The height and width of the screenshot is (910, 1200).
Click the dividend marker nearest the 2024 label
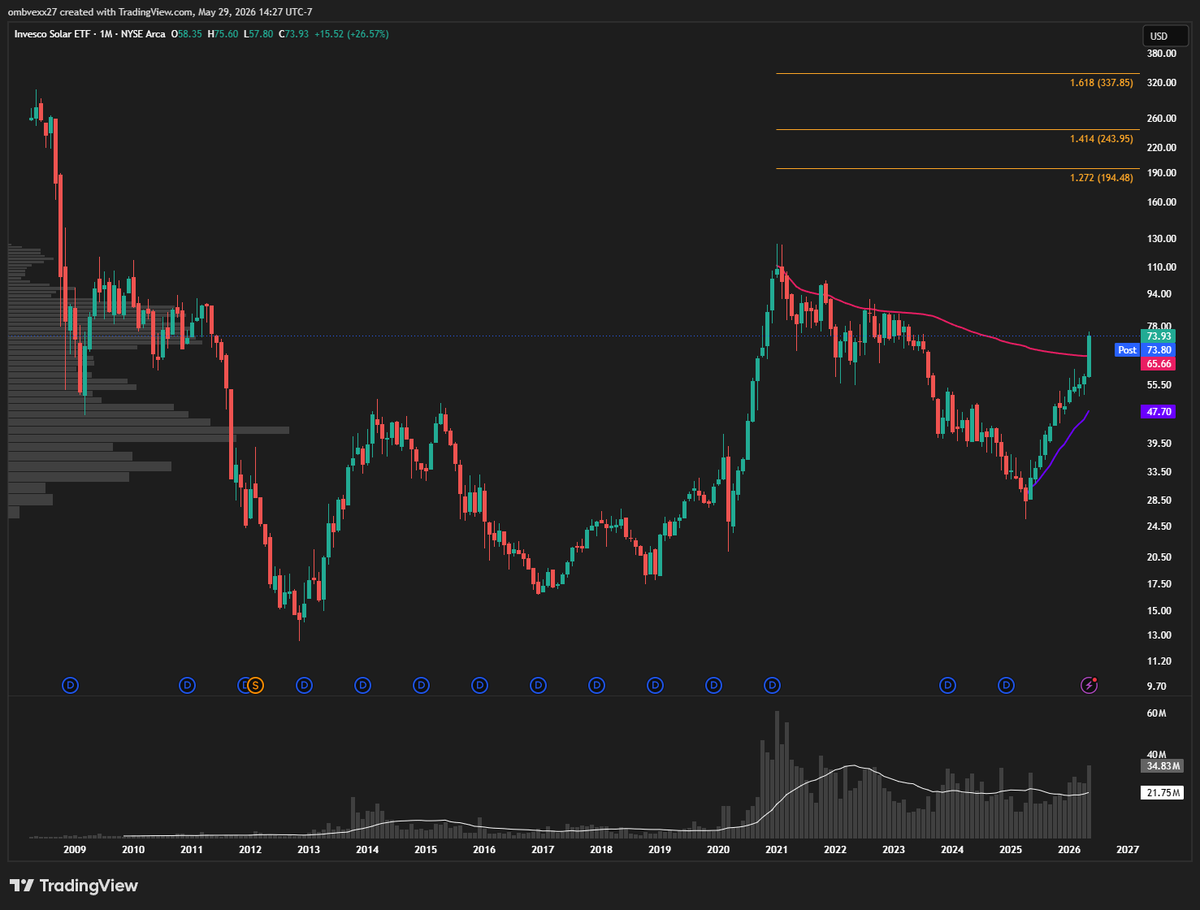tap(947, 685)
